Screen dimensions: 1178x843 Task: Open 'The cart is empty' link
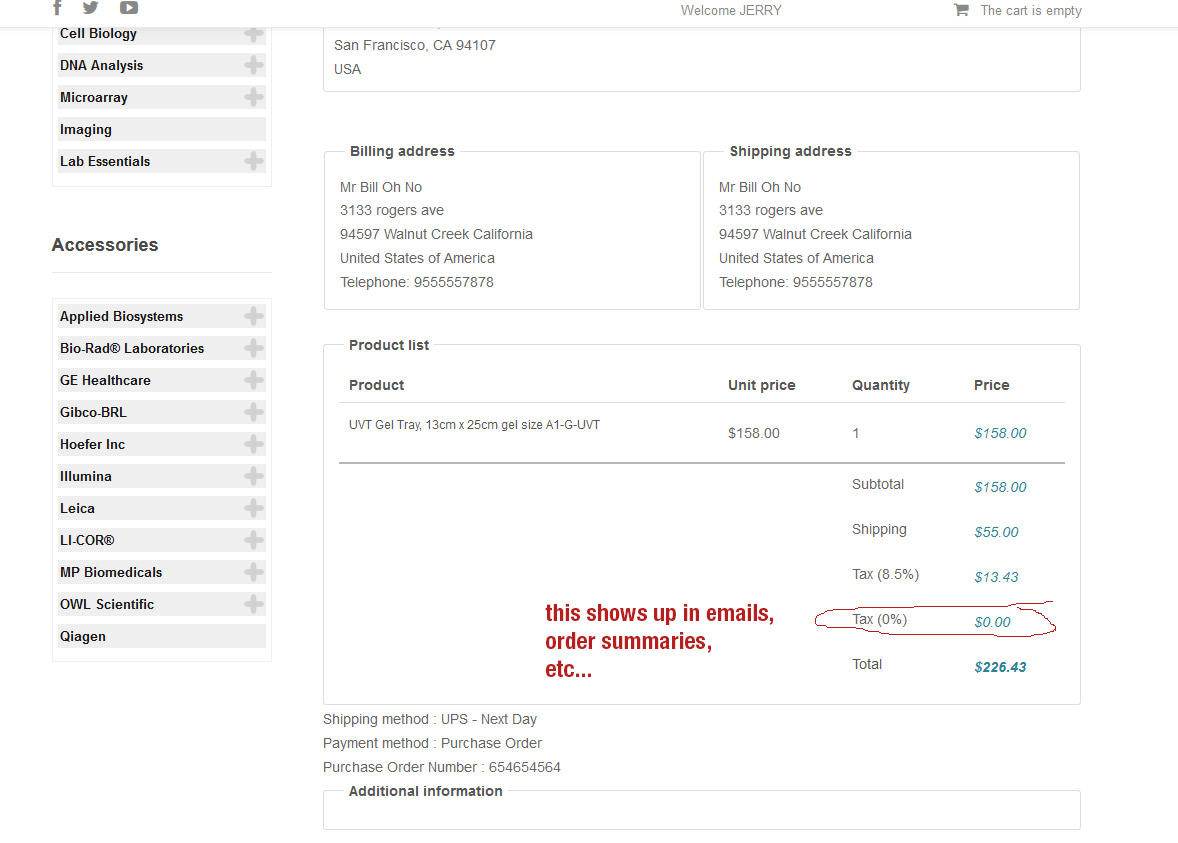pyautogui.click(x=1031, y=11)
